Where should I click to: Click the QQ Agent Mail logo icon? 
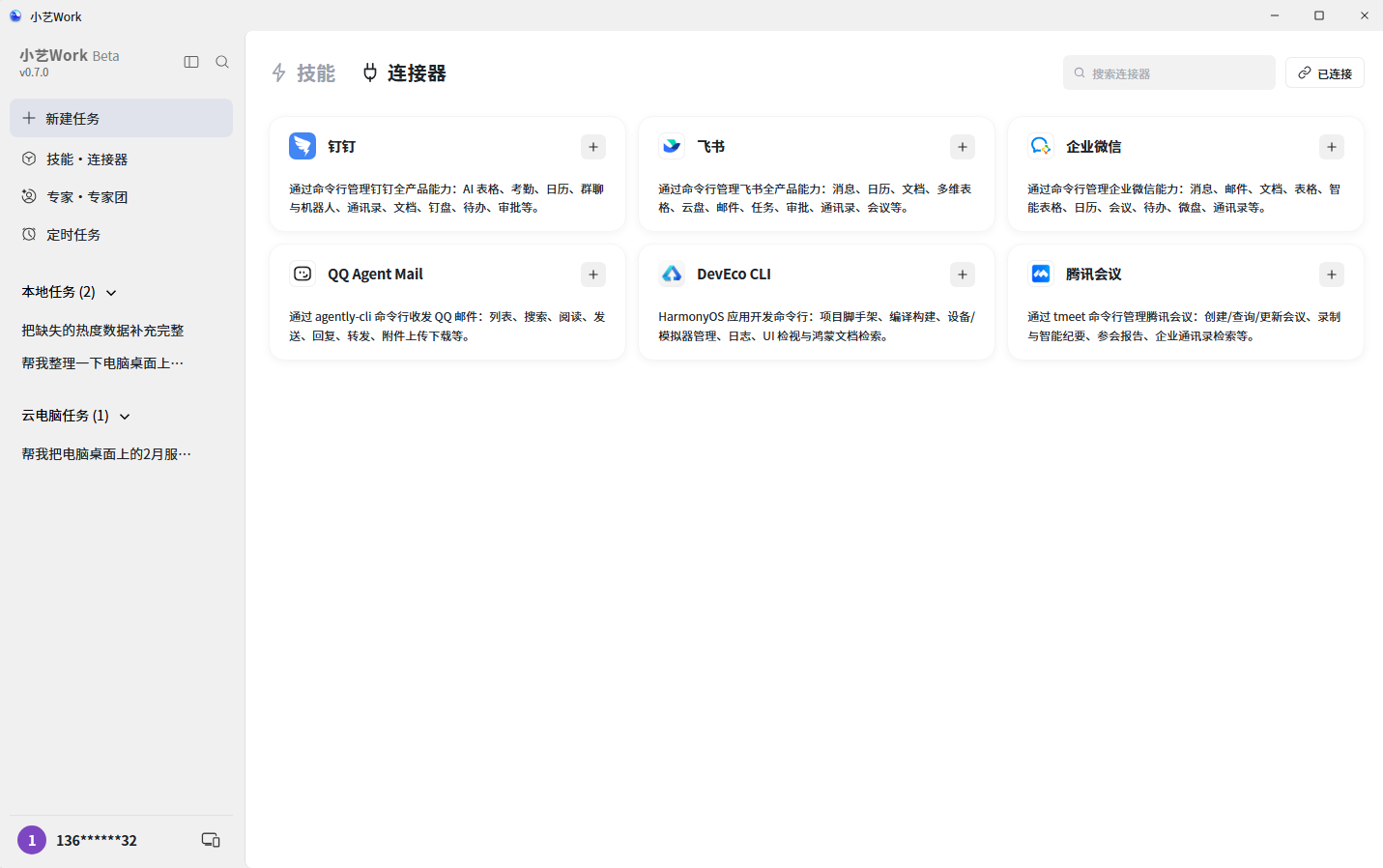pyautogui.click(x=303, y=274)
